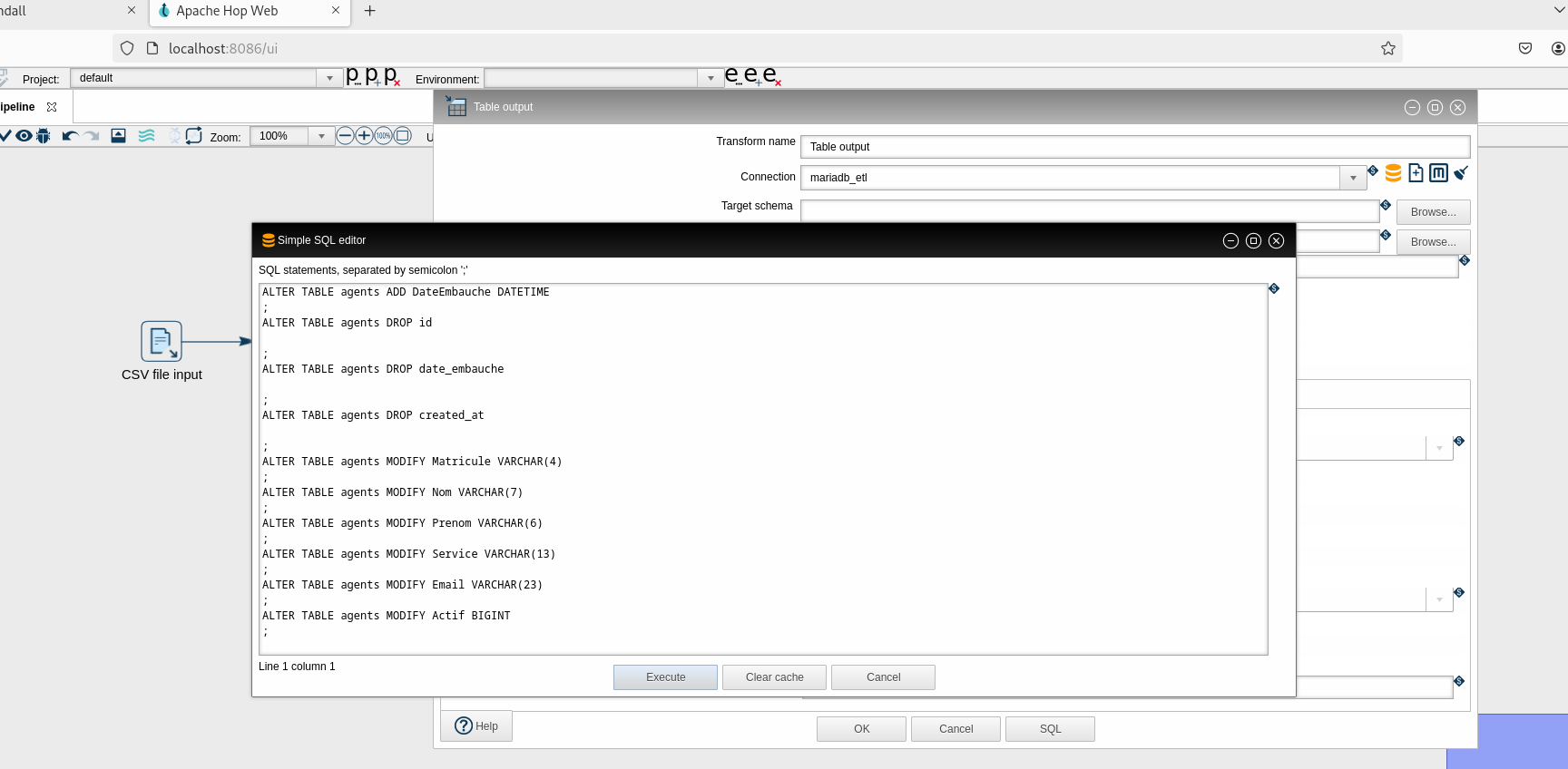Screen dimensions: 1568x769
Task: Click the broom icon beside Connection
Action: 1461,173
